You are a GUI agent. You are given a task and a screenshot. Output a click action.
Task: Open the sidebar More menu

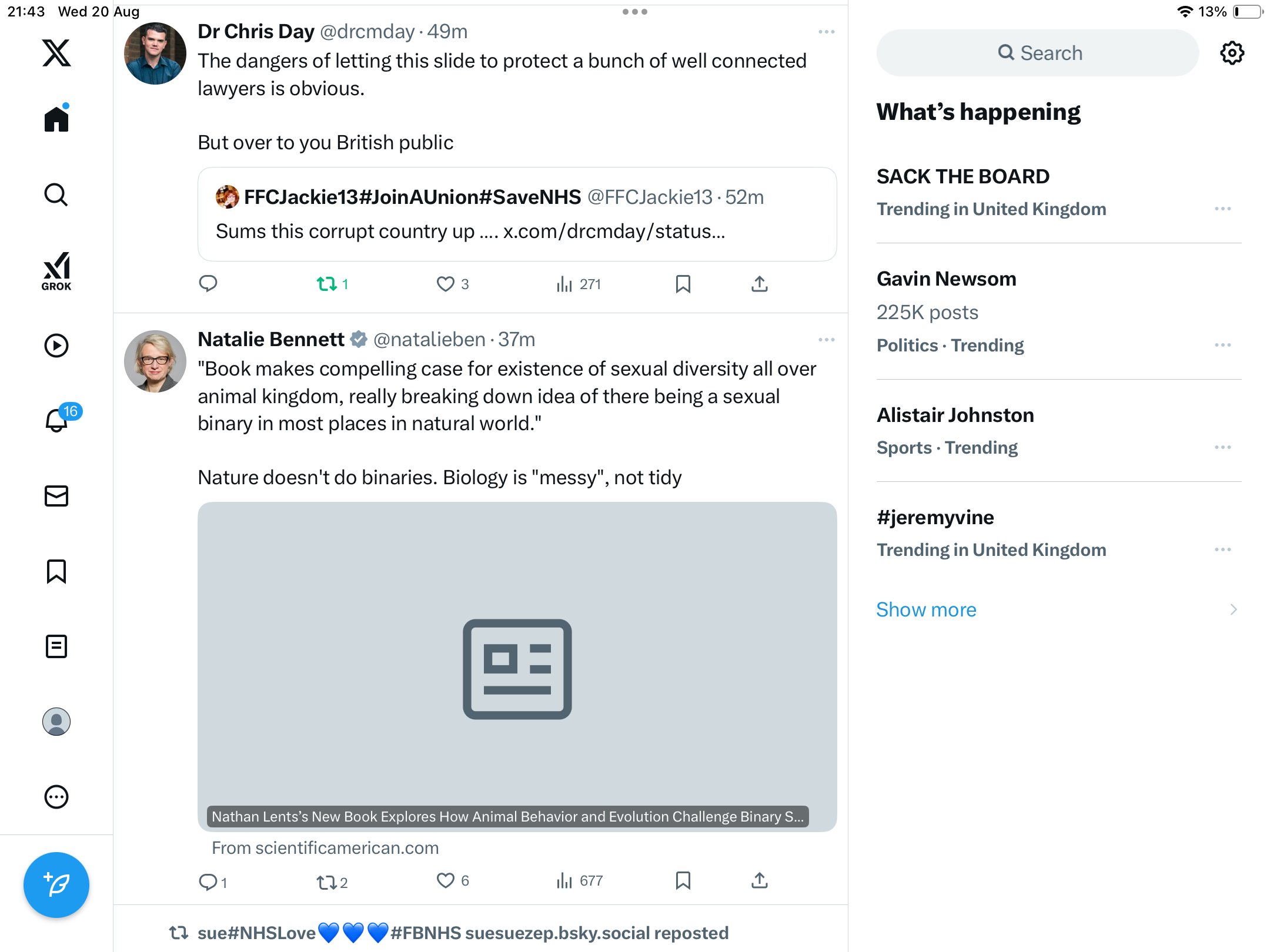tap(56, 797)
